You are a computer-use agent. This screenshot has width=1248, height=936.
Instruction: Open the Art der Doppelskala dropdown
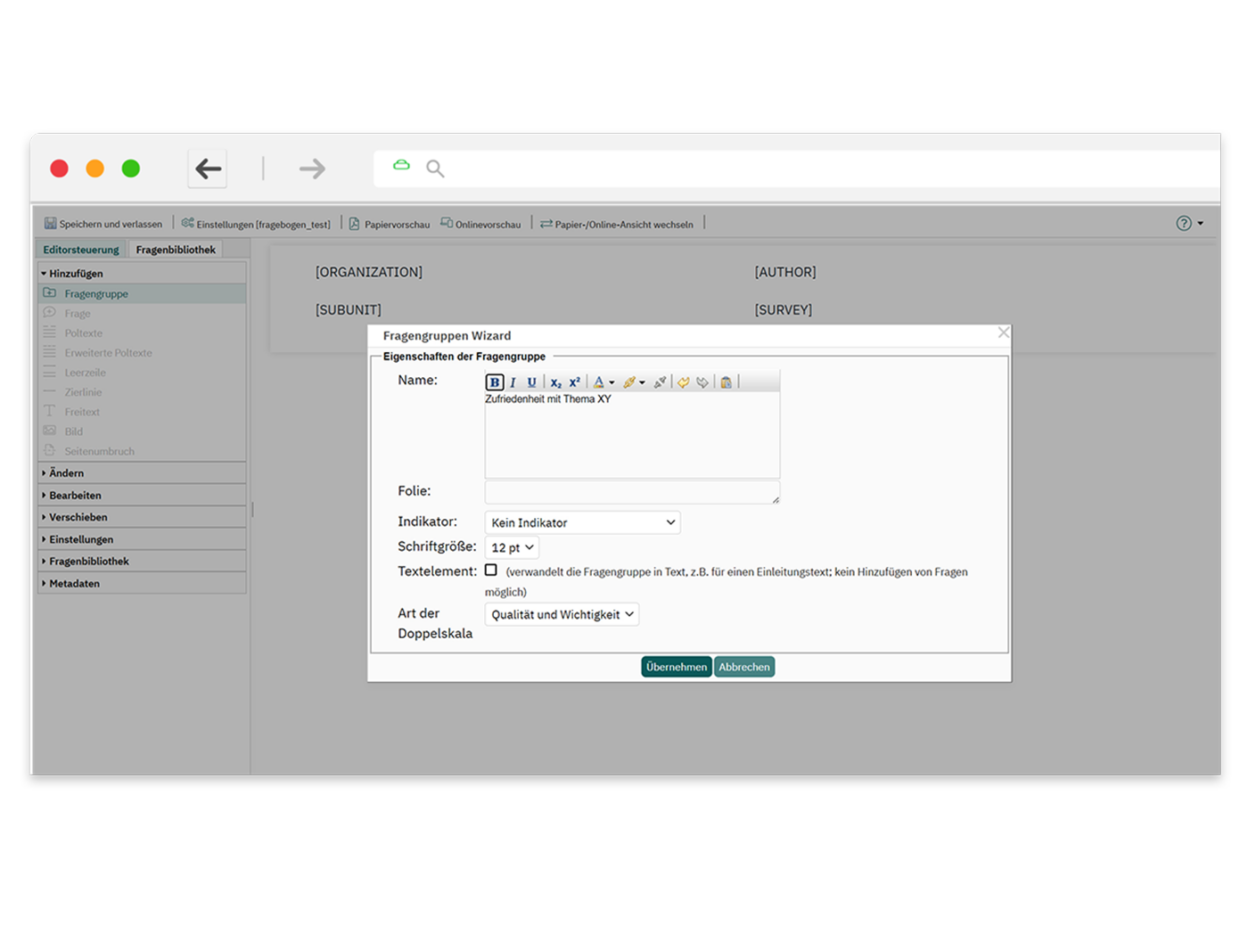pos(561,614)
